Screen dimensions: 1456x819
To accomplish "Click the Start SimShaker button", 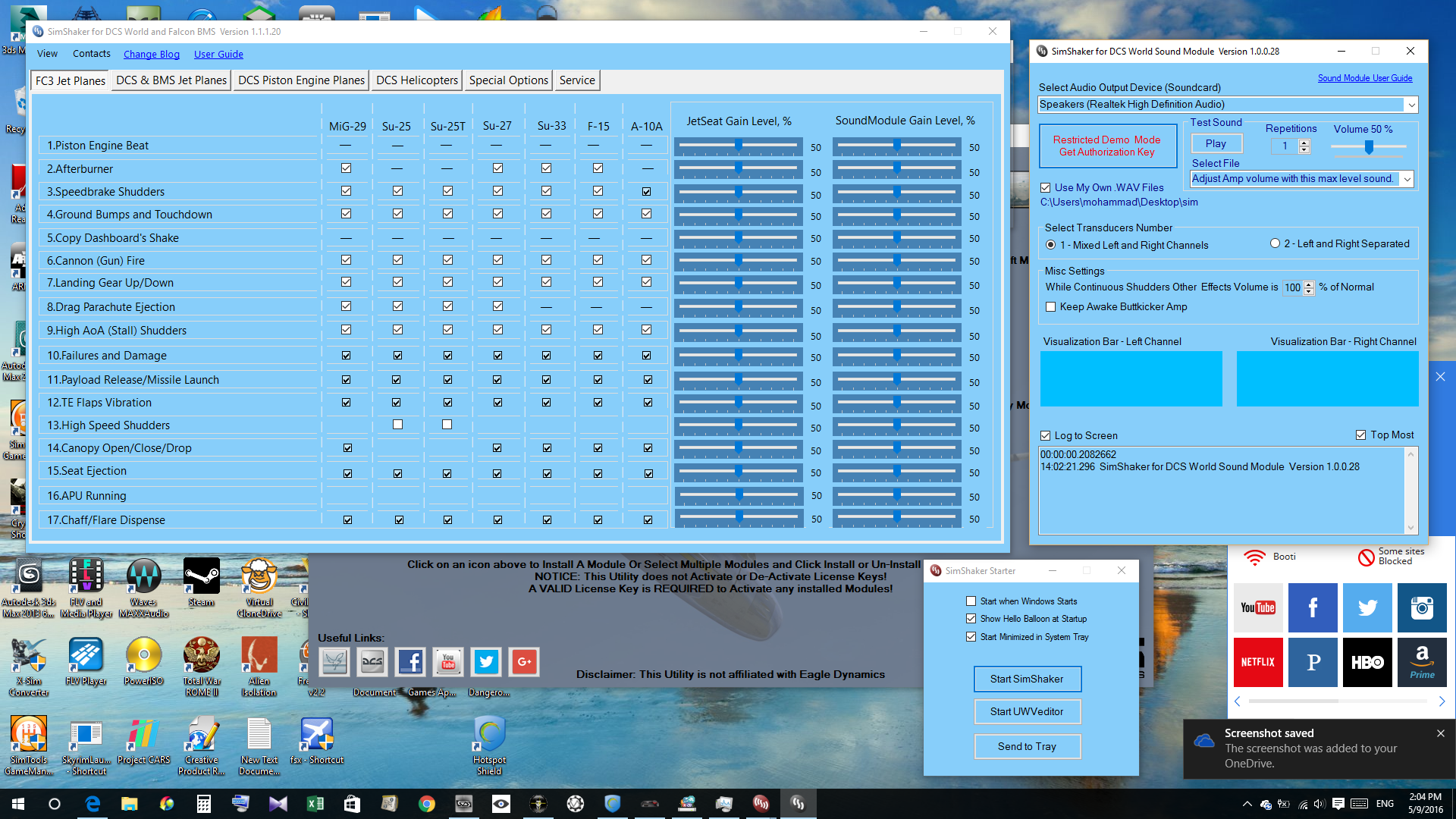I will coord(1027,679).
